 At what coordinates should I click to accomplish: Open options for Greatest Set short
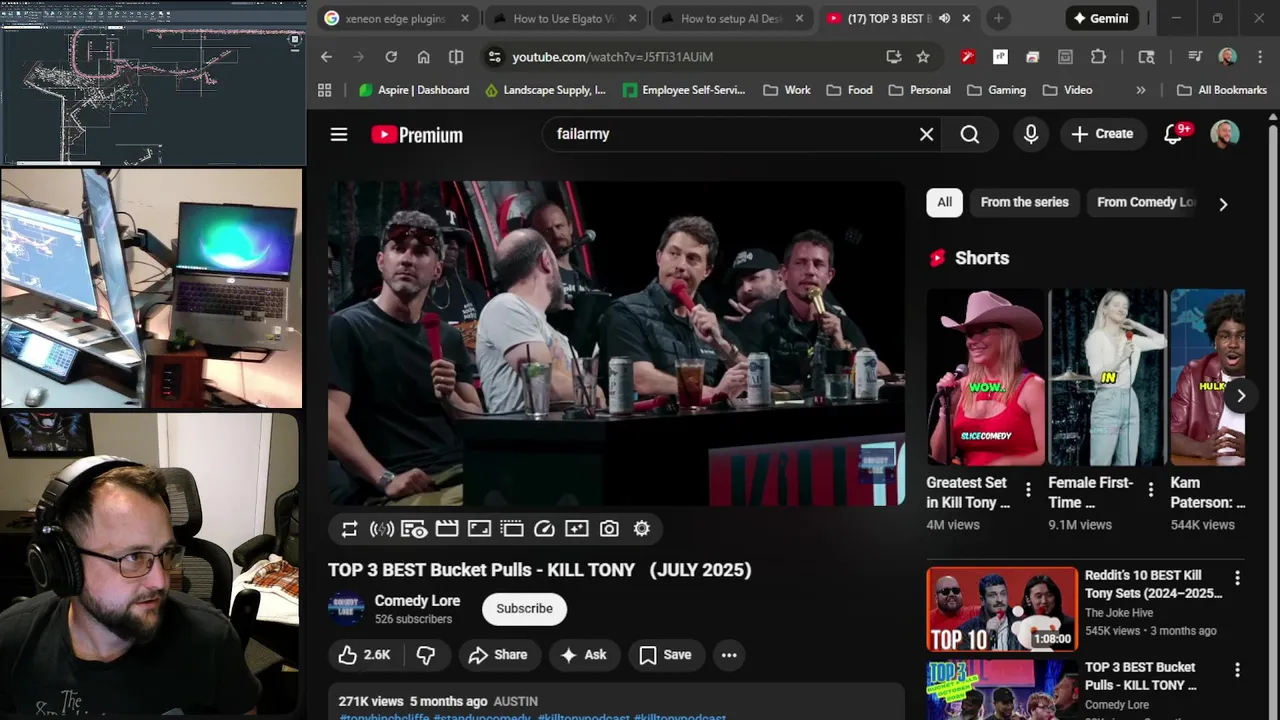(x=1028, y=490)
